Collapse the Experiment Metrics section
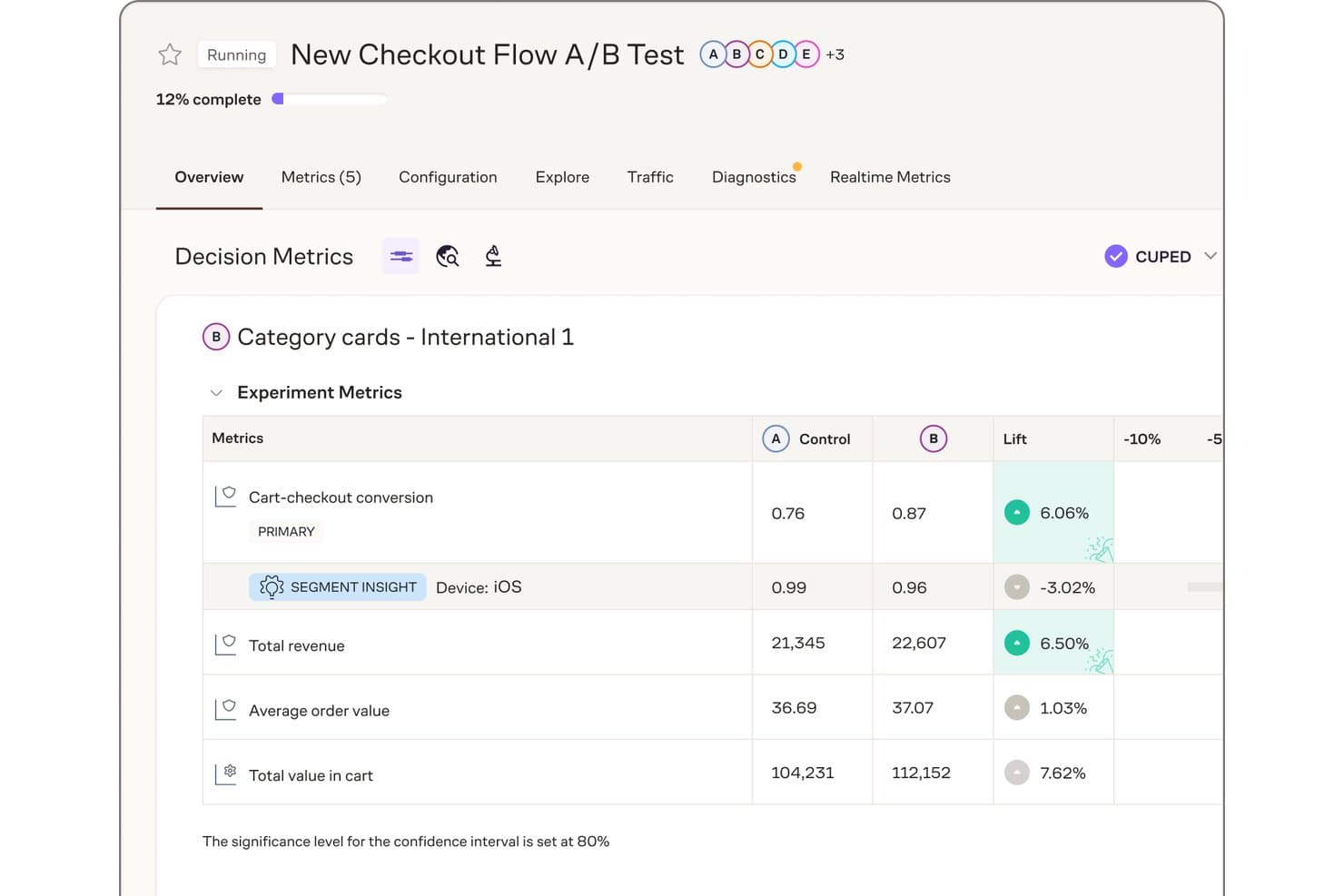 coord(216,393)
